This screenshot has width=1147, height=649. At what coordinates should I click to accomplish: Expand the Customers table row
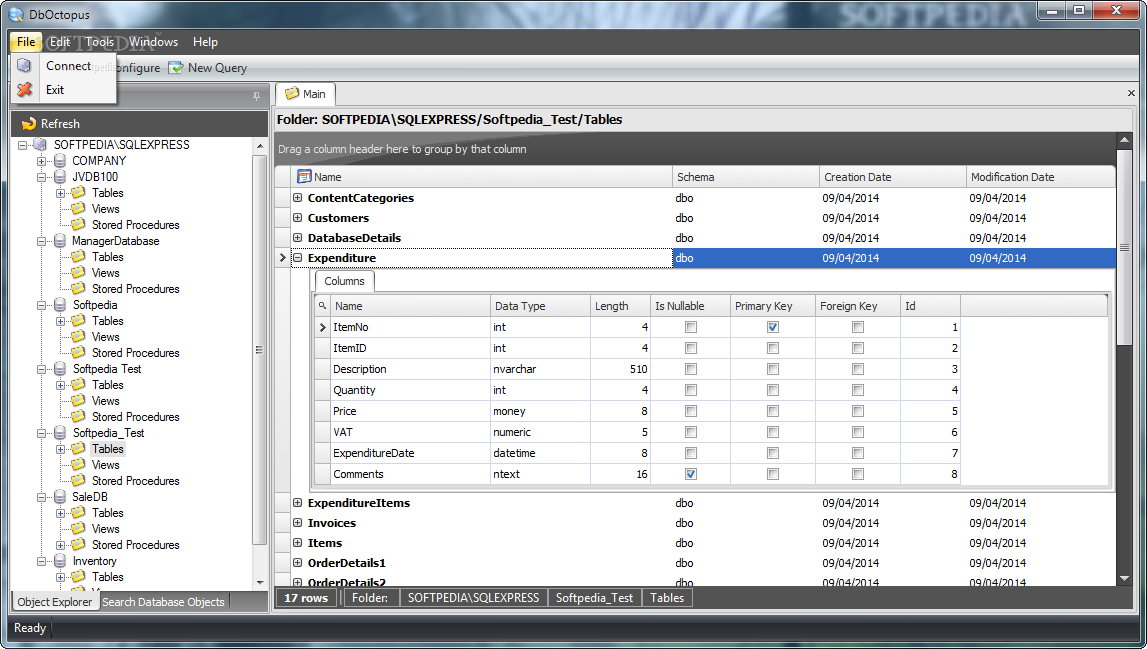pyautogui.click(x=298, y=217)
